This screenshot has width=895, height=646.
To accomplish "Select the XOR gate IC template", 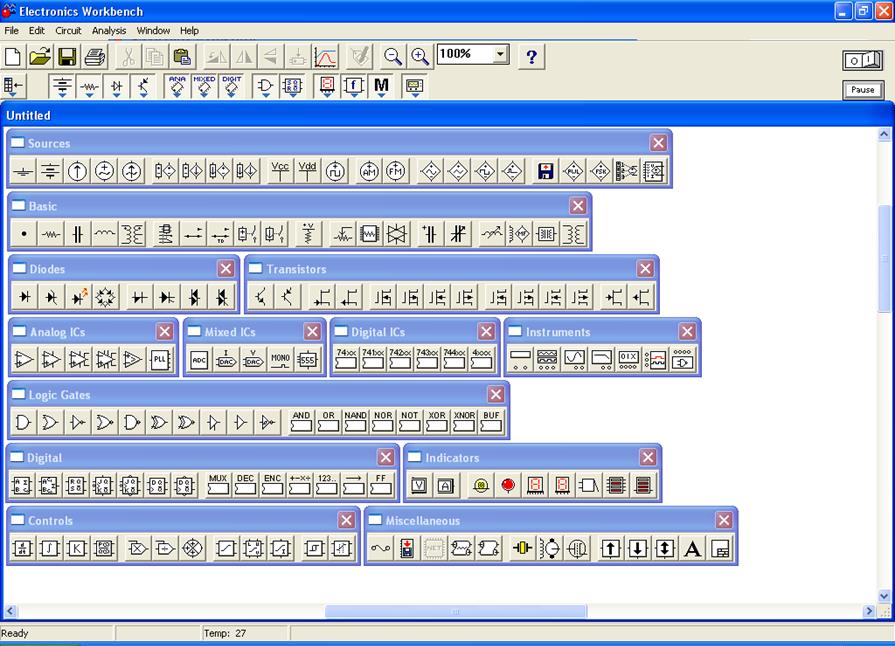I will click(437, 422).
